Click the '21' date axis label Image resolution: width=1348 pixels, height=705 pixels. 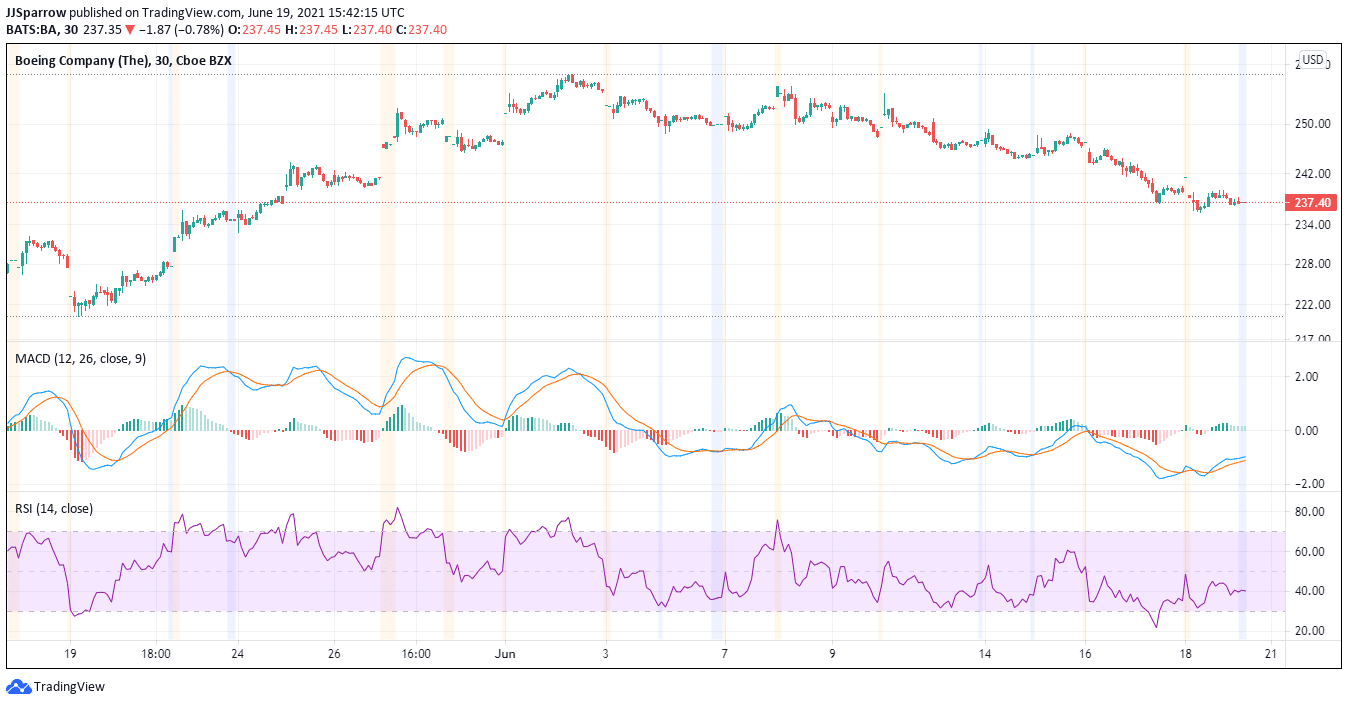click(1271, 654)
